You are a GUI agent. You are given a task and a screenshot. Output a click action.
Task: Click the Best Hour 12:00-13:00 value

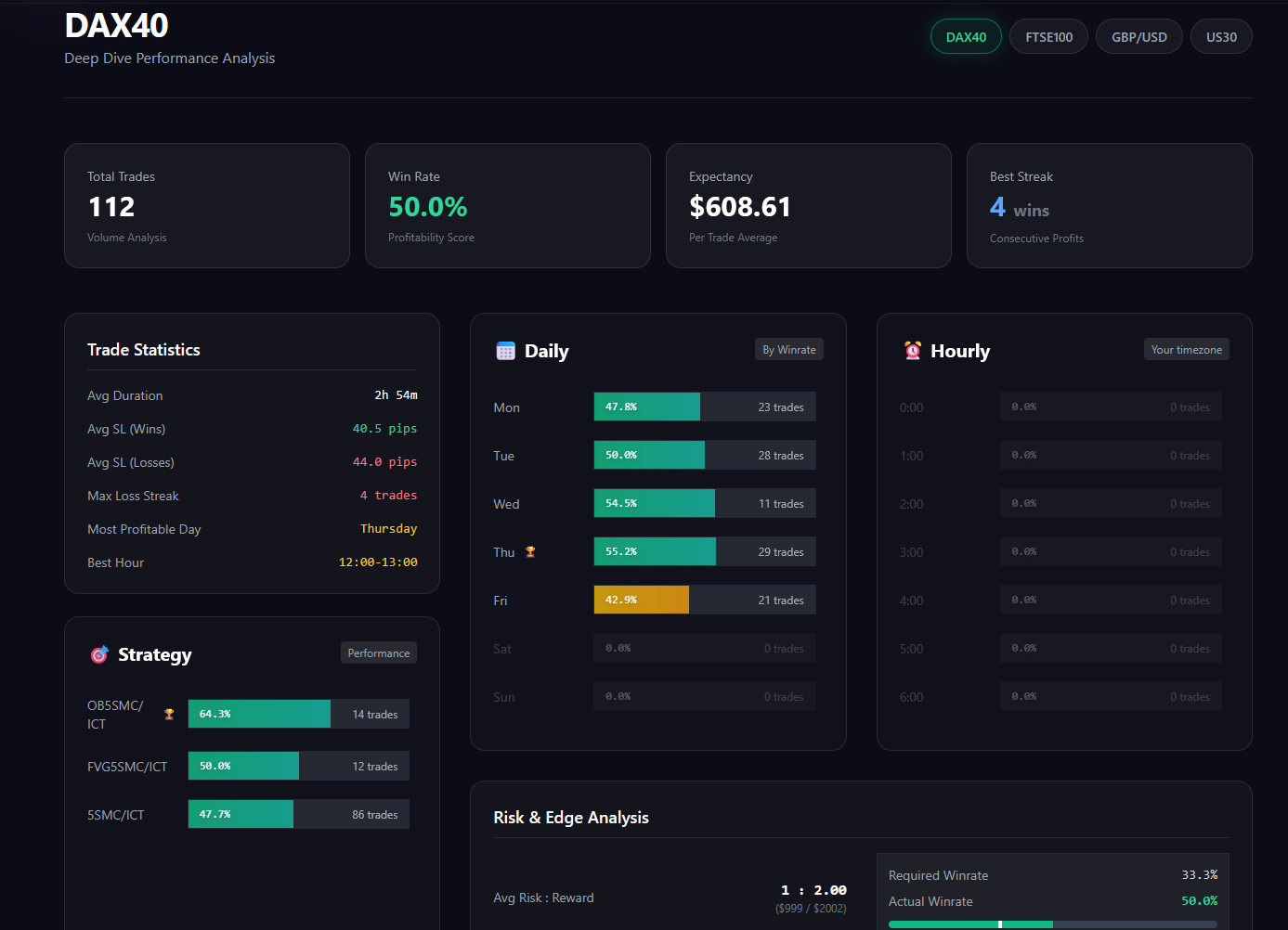pyautogui.click(x=377, y=562)
